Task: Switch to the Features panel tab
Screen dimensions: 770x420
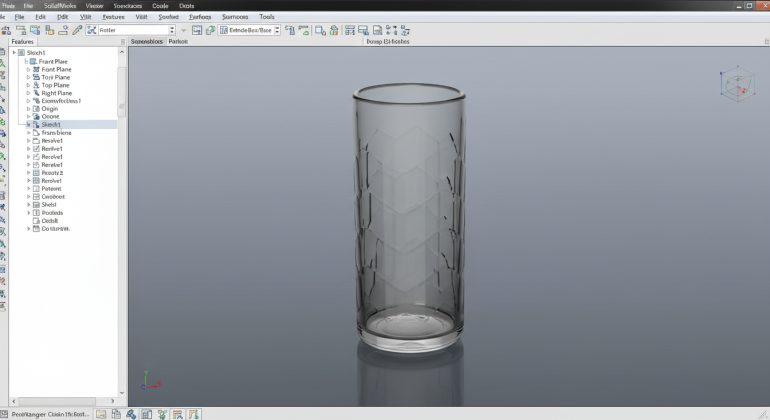Action: pyautogui.click(x=22, y=42)
